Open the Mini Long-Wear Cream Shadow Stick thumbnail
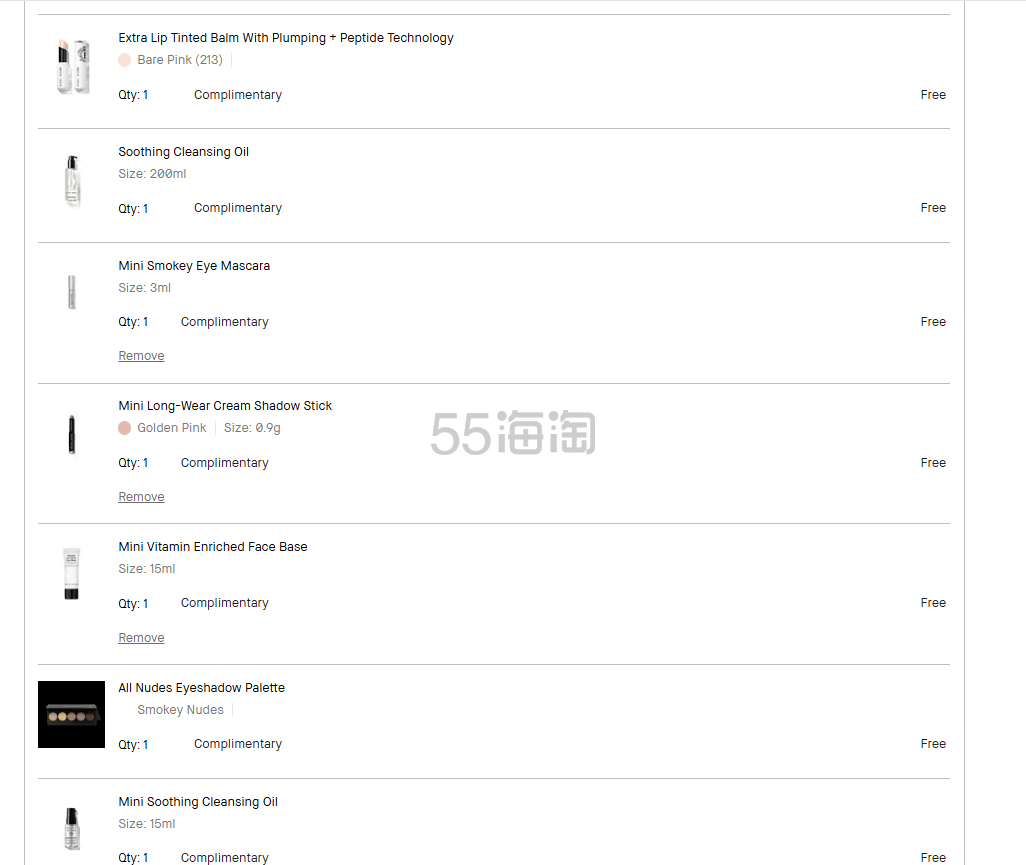This screenshot has width=1026, height=865. coord(72,434)
